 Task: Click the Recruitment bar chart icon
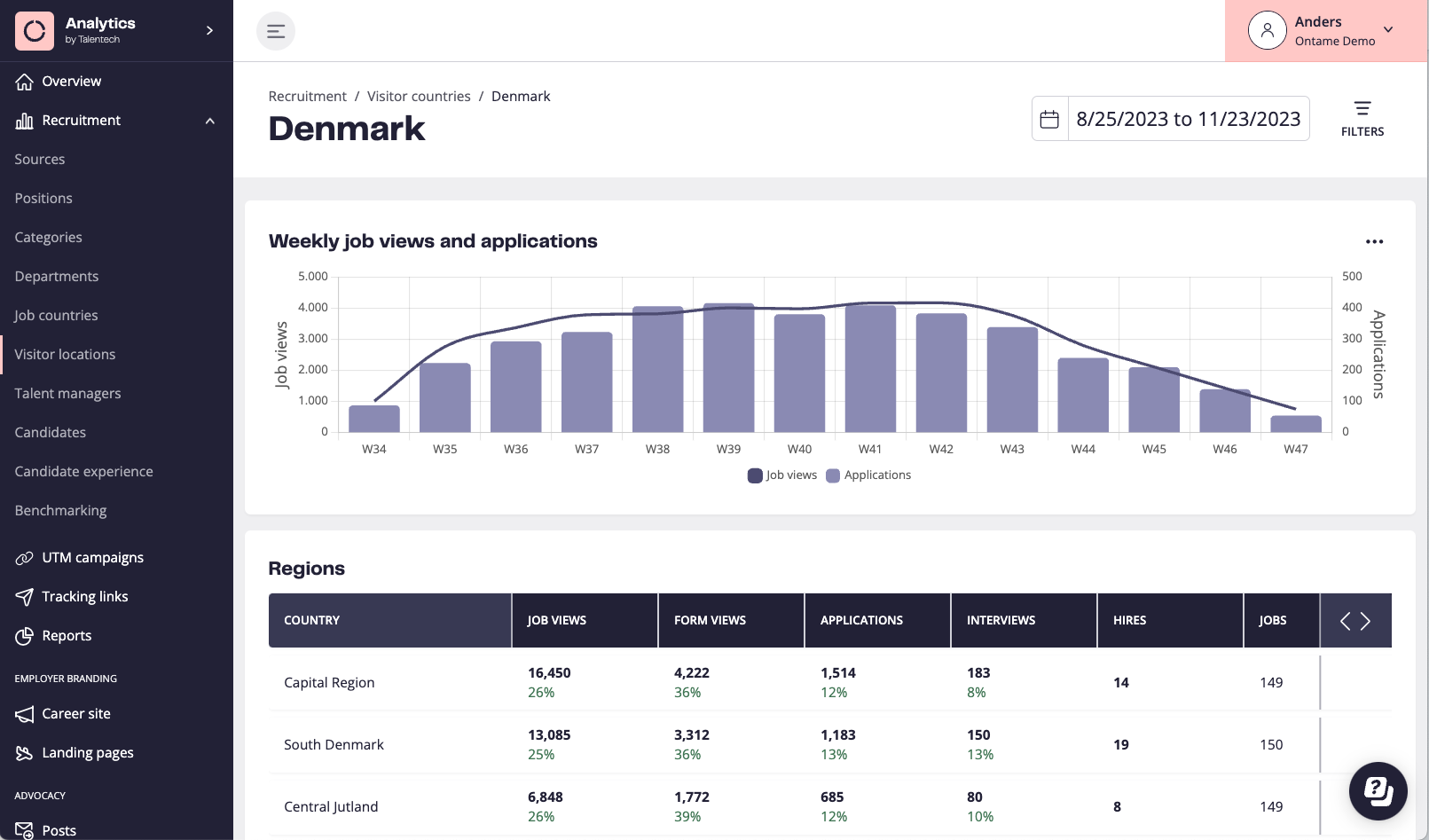[x=25, y=121]
